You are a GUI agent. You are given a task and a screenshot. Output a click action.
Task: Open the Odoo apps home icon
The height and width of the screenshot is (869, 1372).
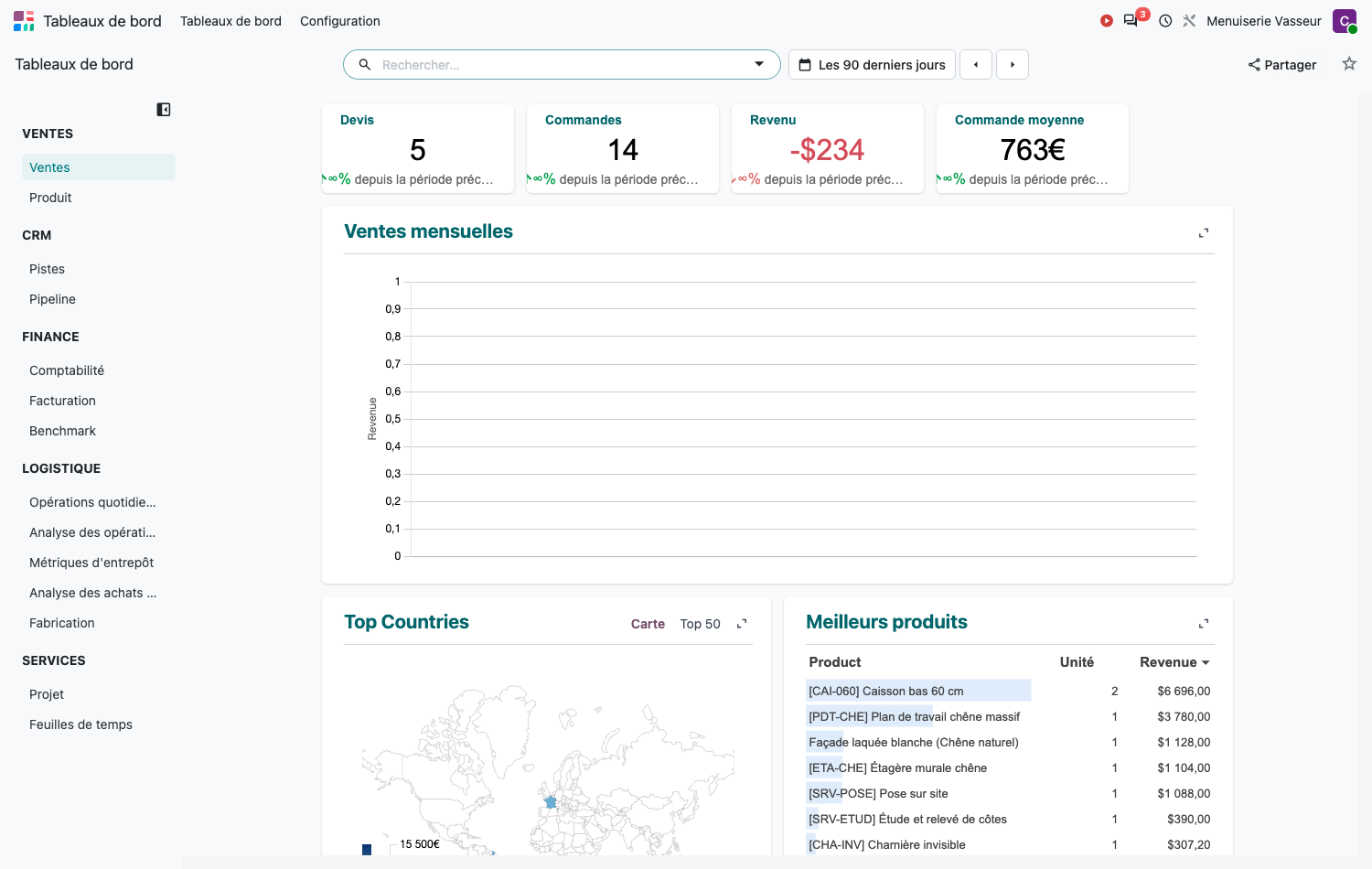coord(24,21)
